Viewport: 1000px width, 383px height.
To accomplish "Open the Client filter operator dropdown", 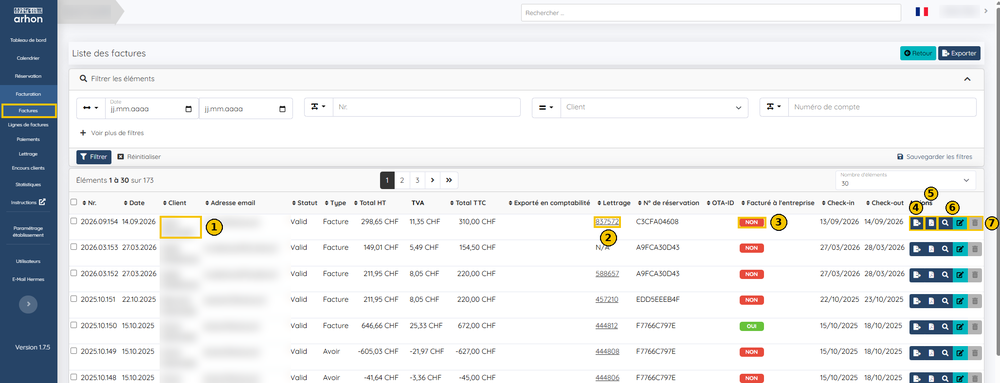I will point(547,108).
